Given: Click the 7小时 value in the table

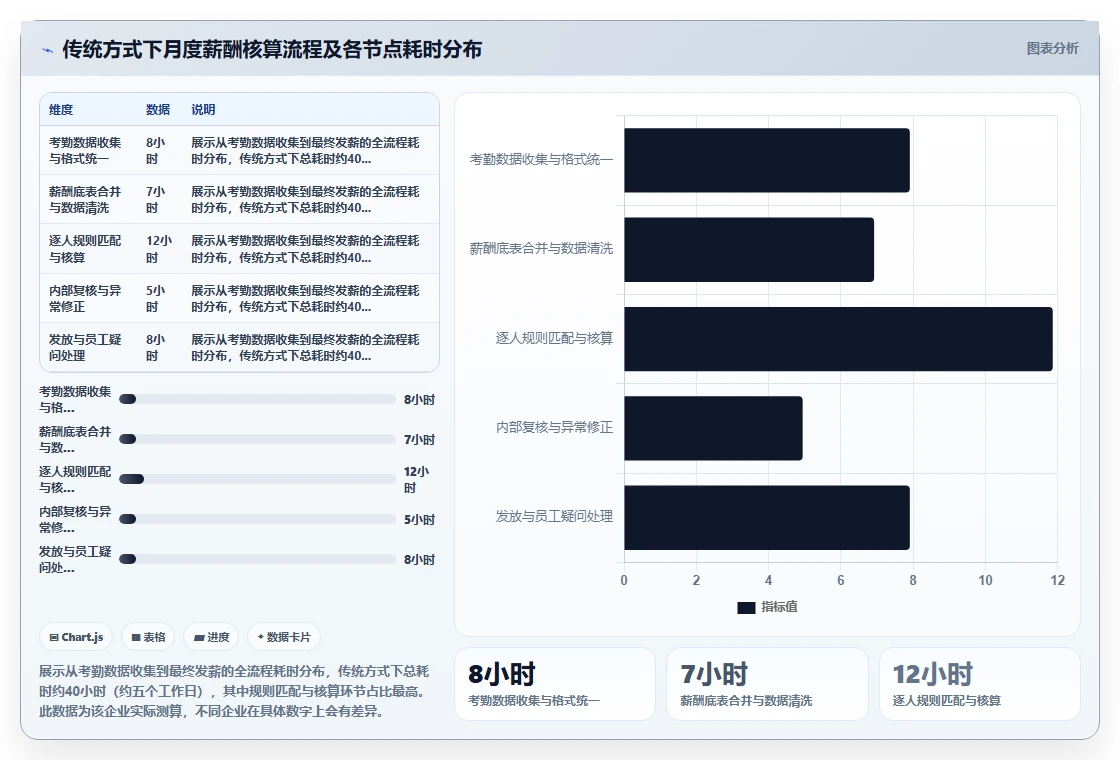Looking at the screenshot, I should coord(155,200).
